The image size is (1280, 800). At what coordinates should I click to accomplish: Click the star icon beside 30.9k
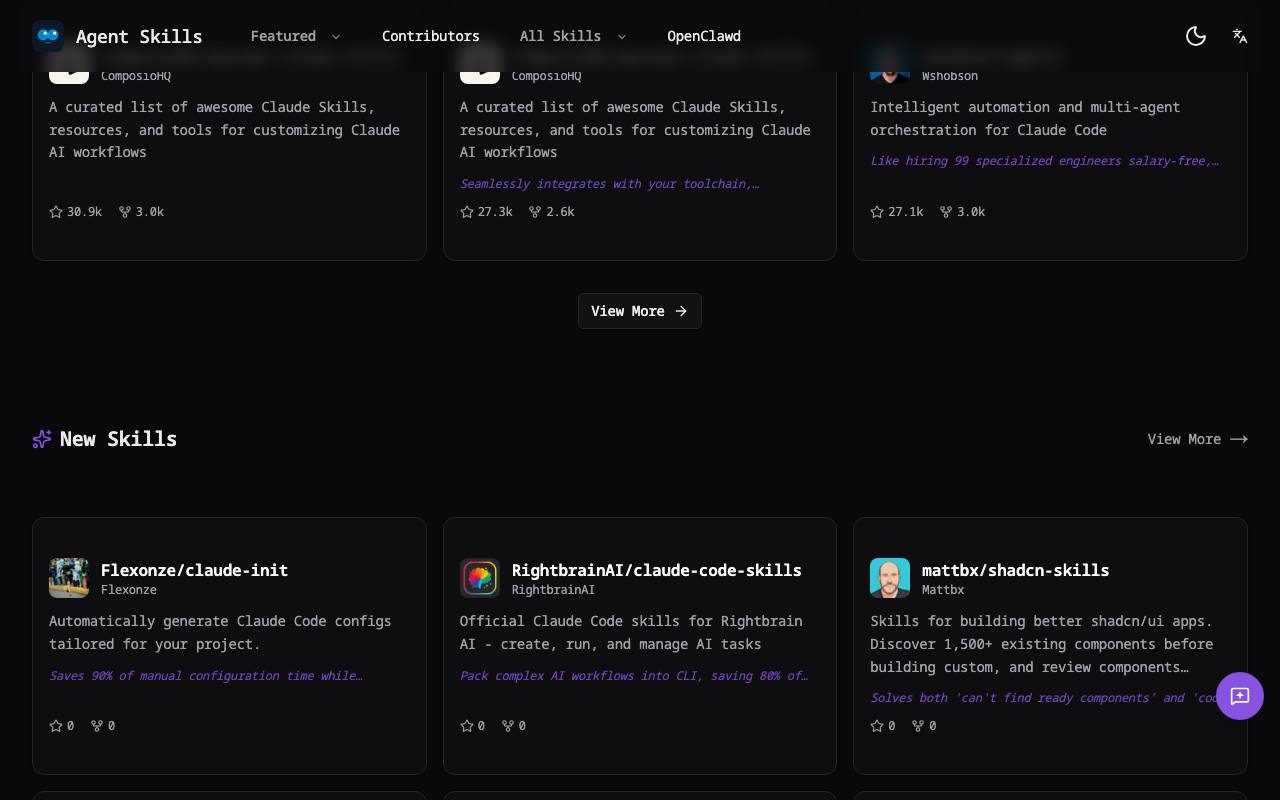56,212
